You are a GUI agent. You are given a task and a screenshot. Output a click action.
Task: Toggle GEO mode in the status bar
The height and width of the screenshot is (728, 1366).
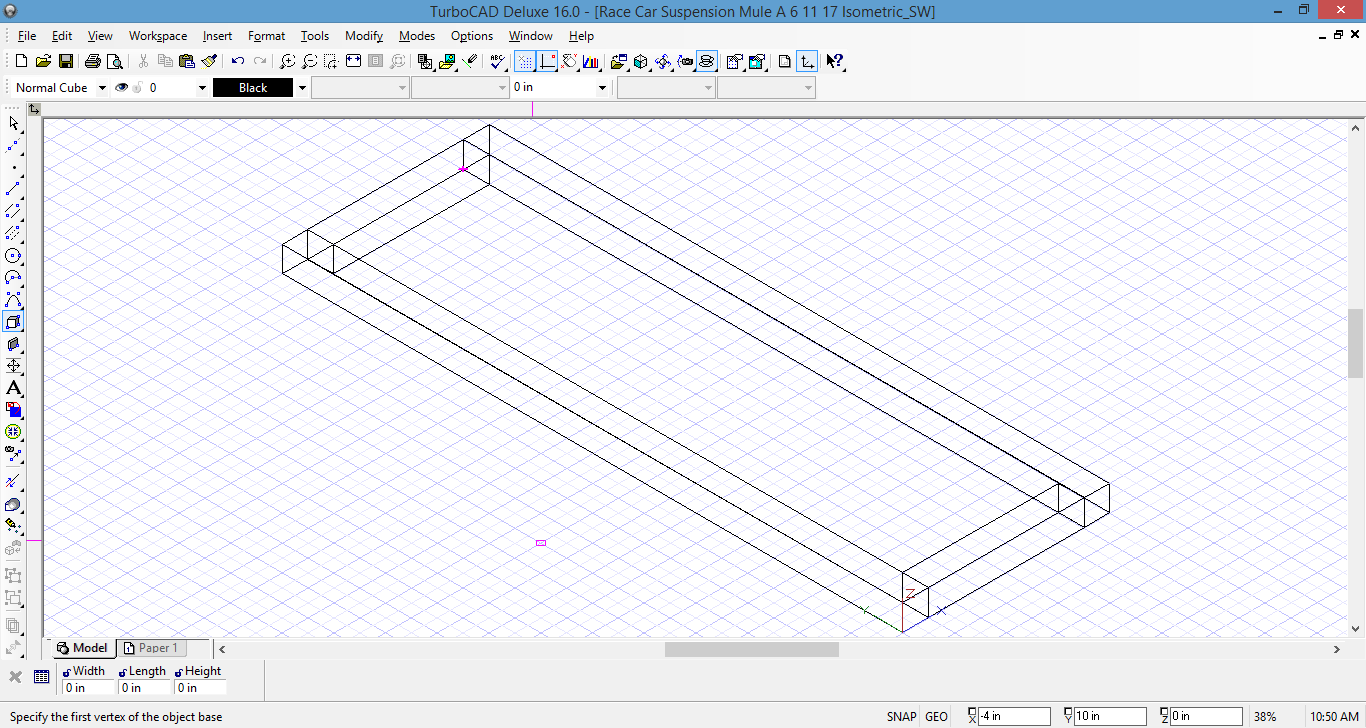coord(935,717)
